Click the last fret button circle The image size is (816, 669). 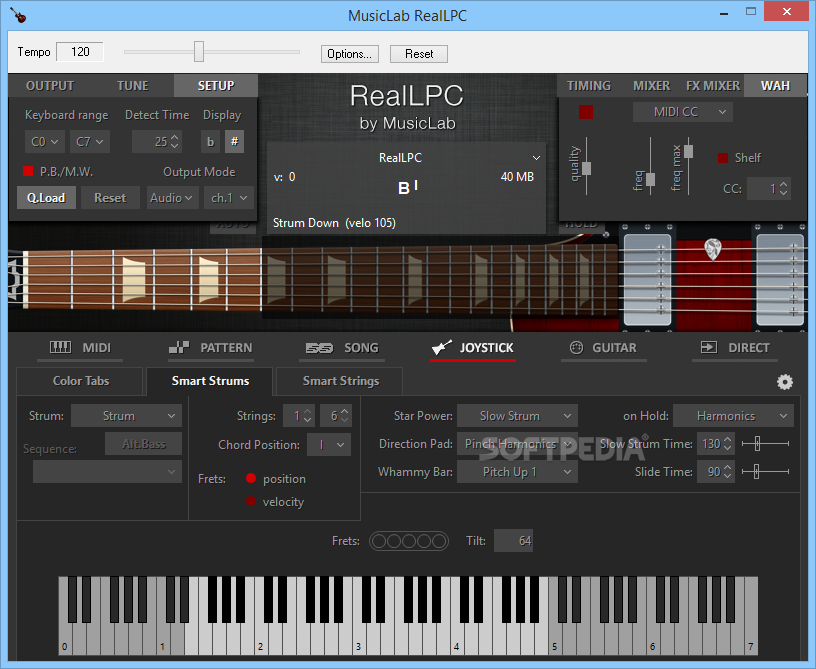[439, 541]
